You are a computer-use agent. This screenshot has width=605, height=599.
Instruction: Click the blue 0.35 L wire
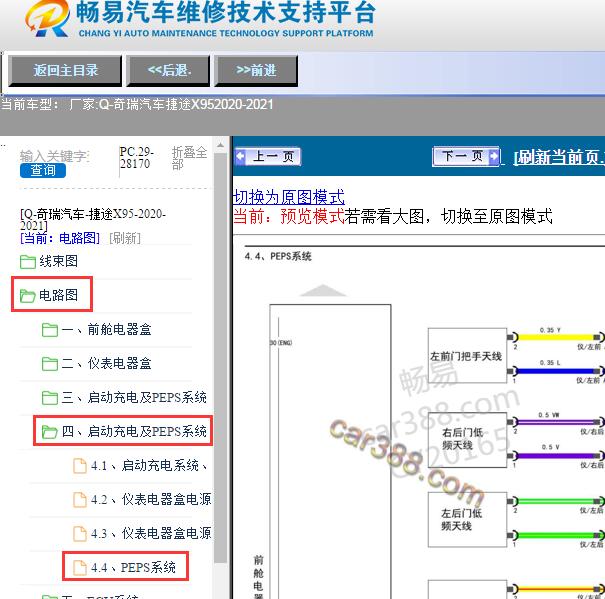pyautogui.click(x=557, y=371)
